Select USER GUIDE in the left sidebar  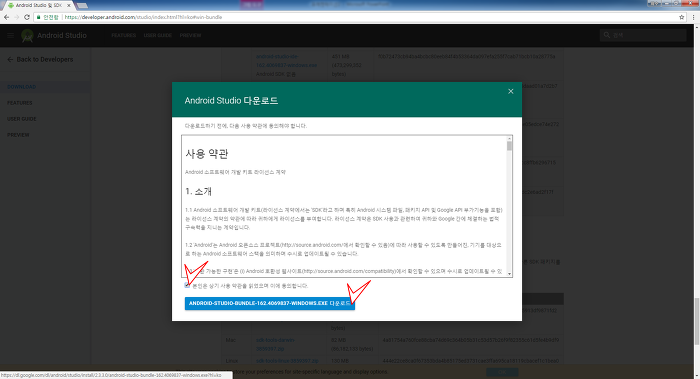coord(21,119)
